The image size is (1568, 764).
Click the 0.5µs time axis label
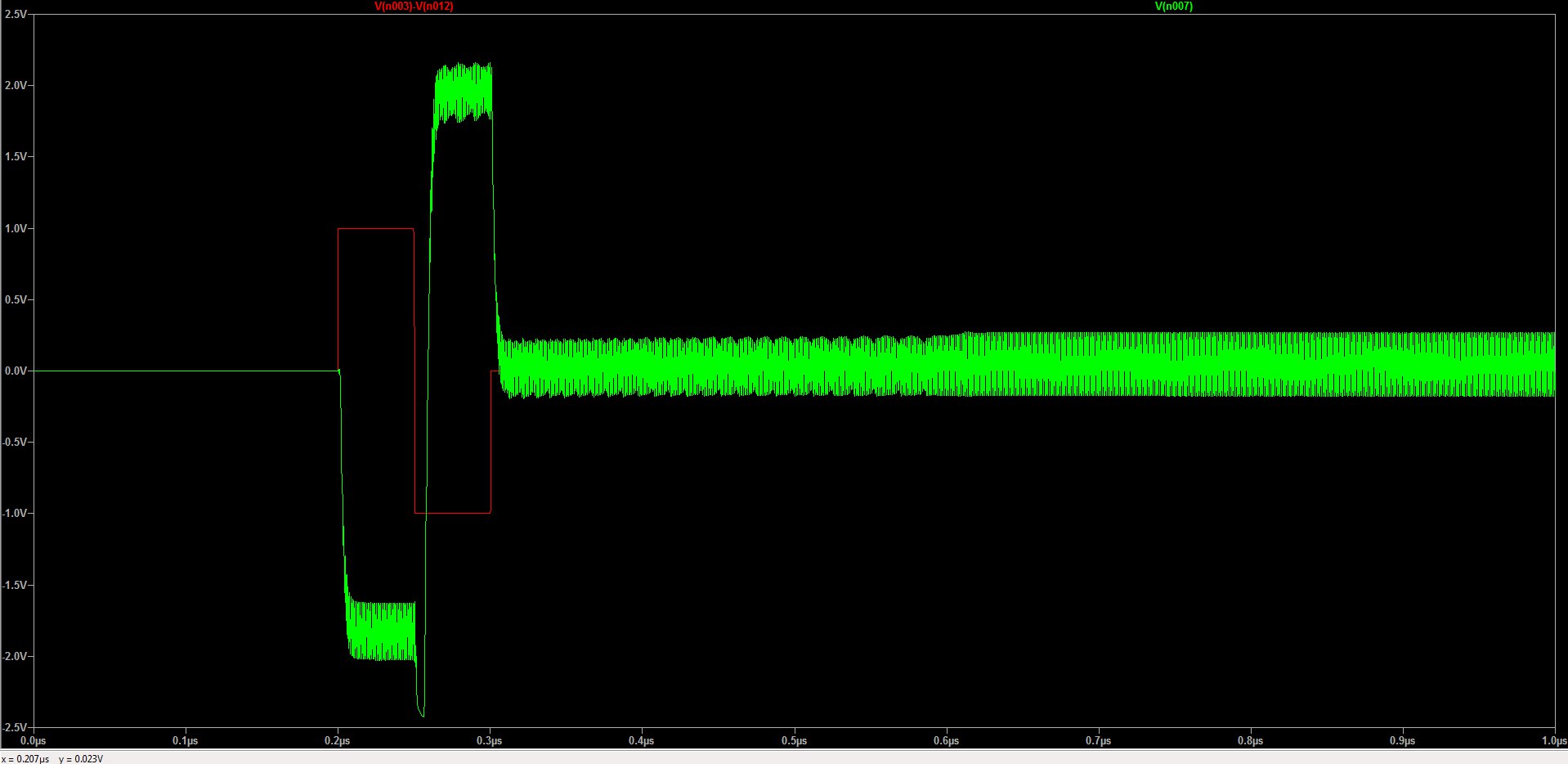pos(794,741)
